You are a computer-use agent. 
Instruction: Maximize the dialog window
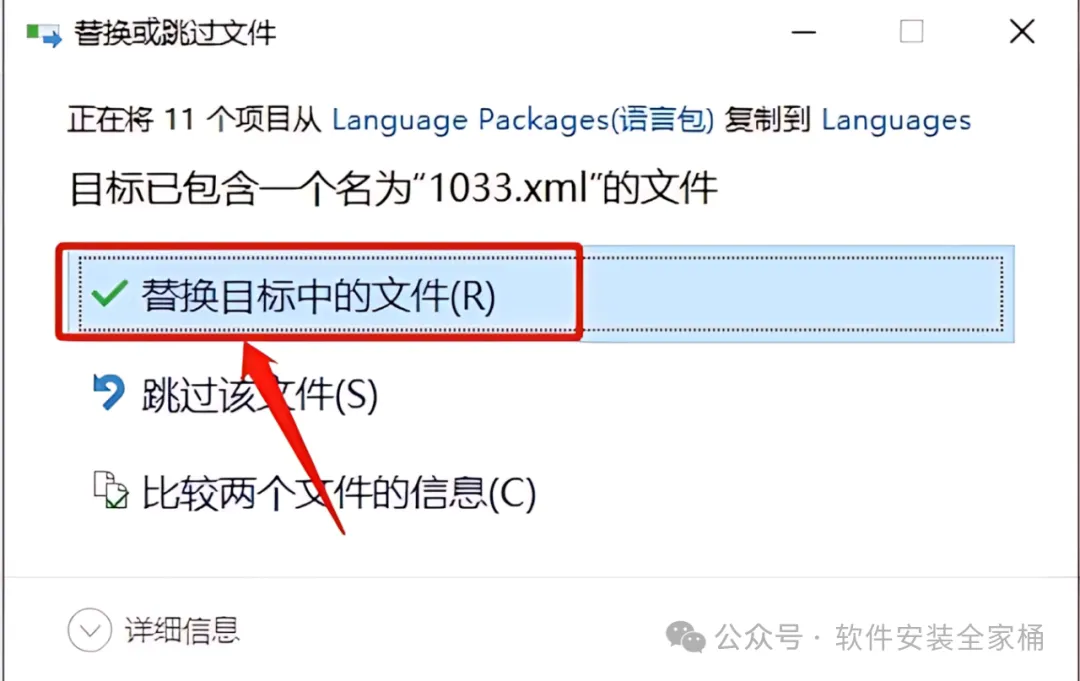coord(911,32)
